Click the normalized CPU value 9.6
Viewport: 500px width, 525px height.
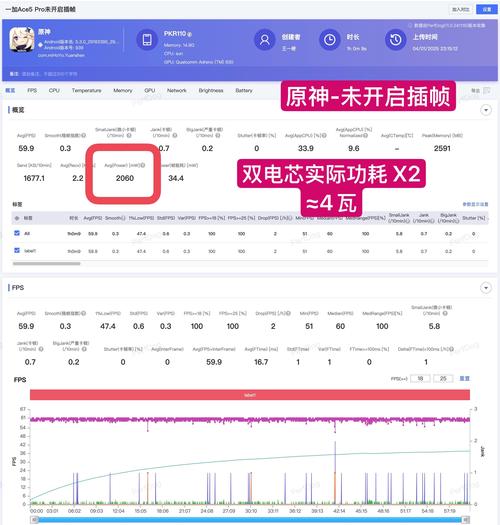pos(353,148)
